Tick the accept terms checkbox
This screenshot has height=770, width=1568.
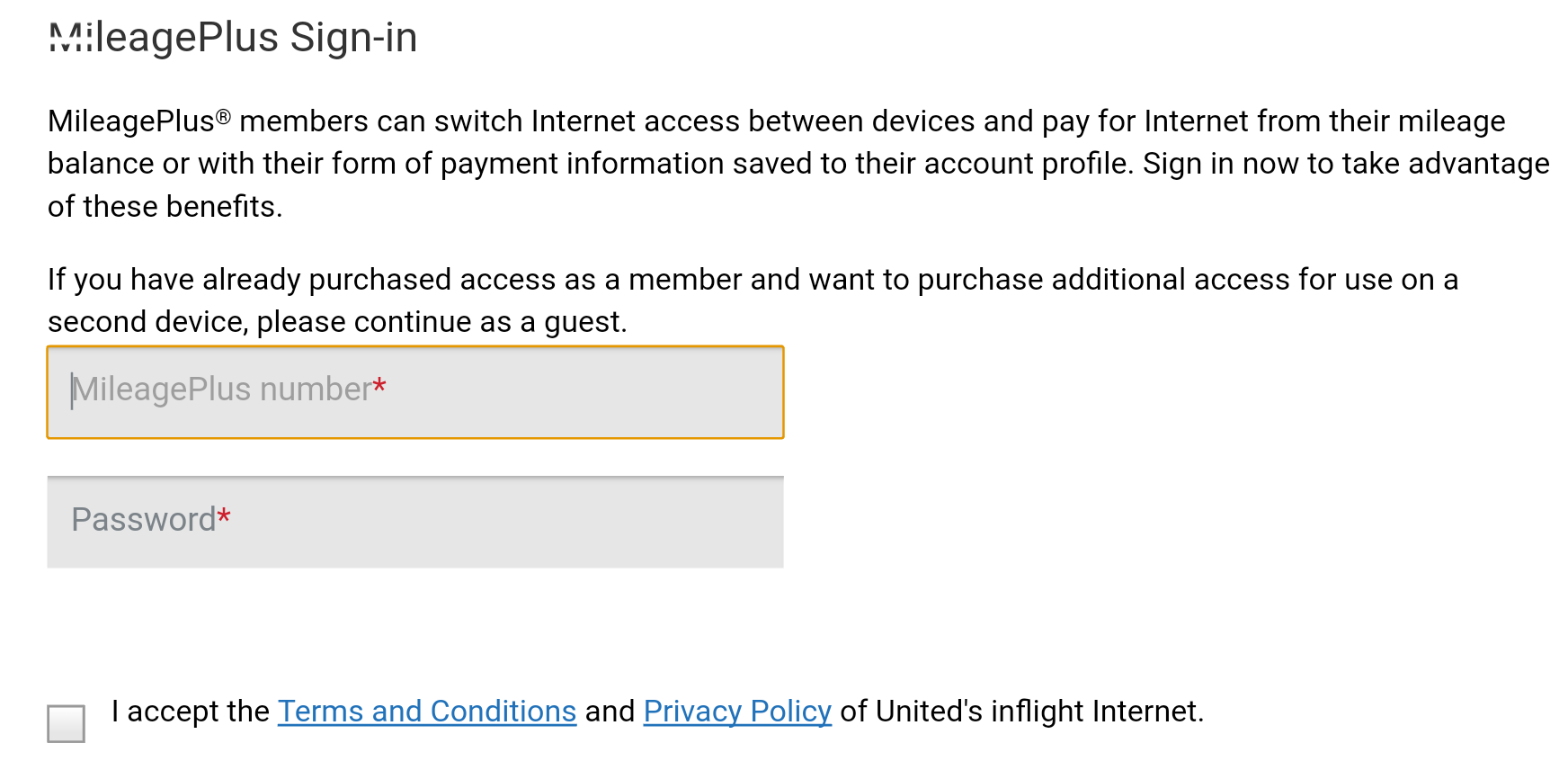tap(67, 723)
